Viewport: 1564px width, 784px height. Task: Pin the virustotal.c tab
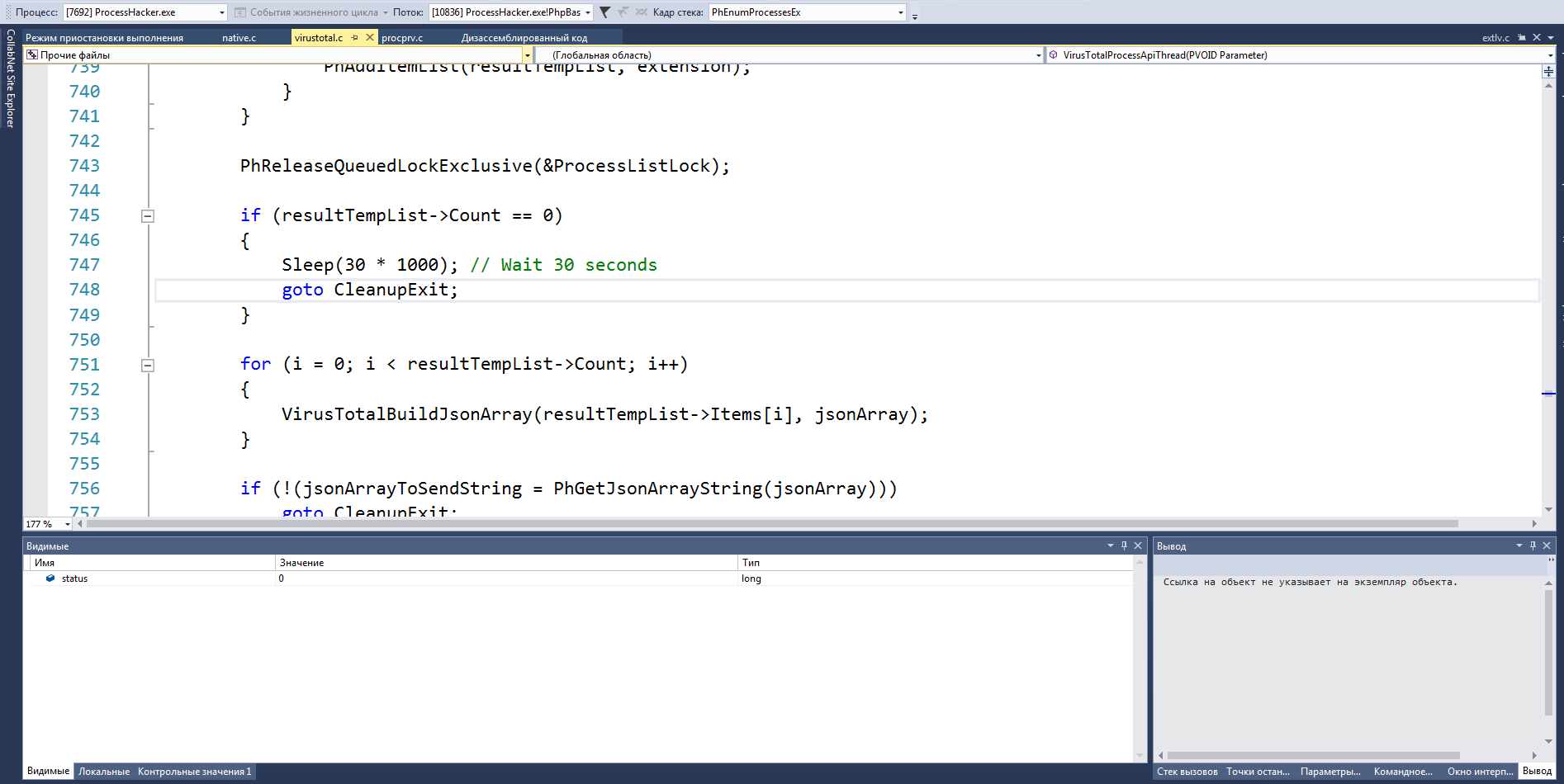(355, 37)
